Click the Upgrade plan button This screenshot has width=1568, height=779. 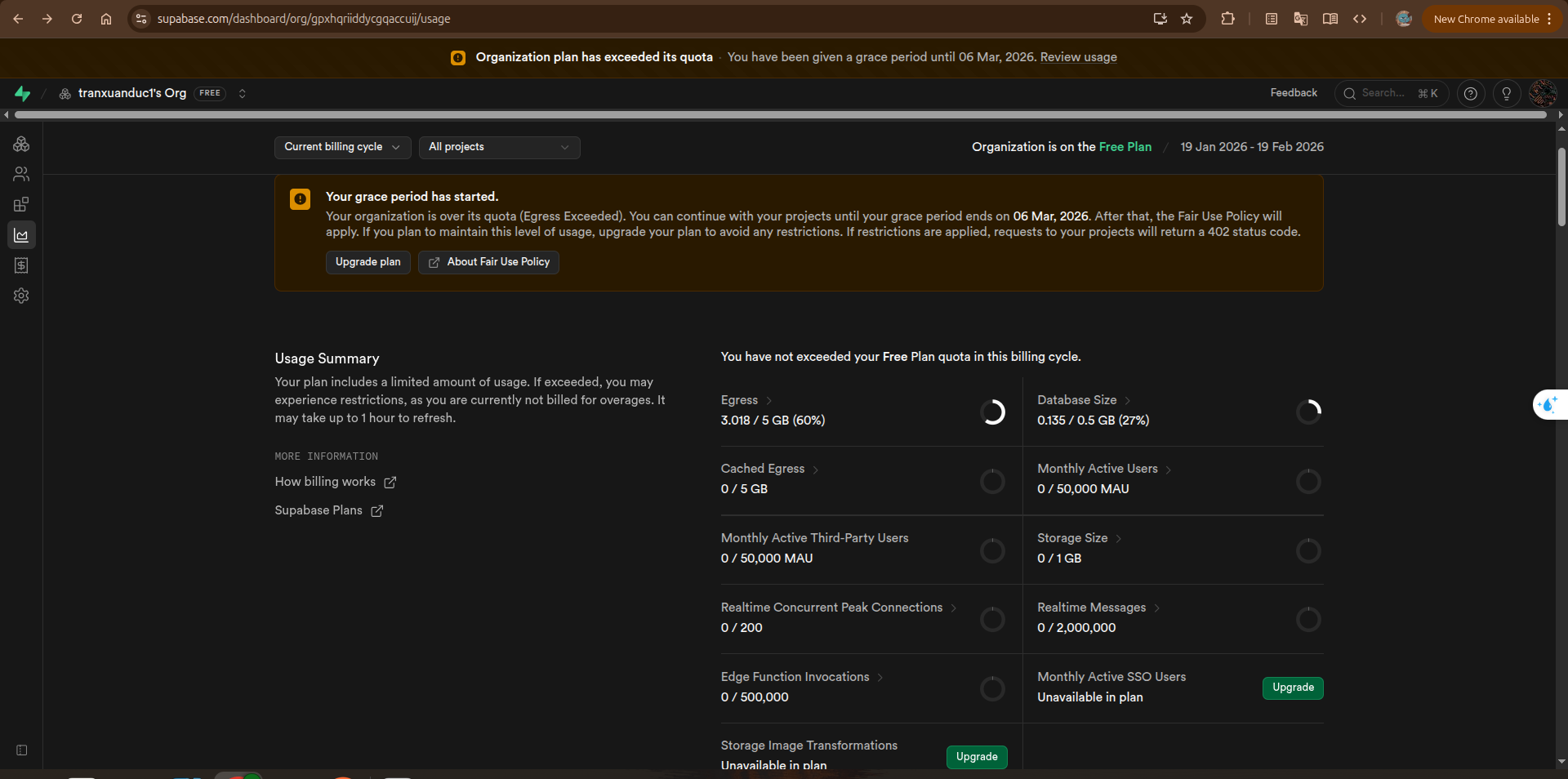pos(367,262)
